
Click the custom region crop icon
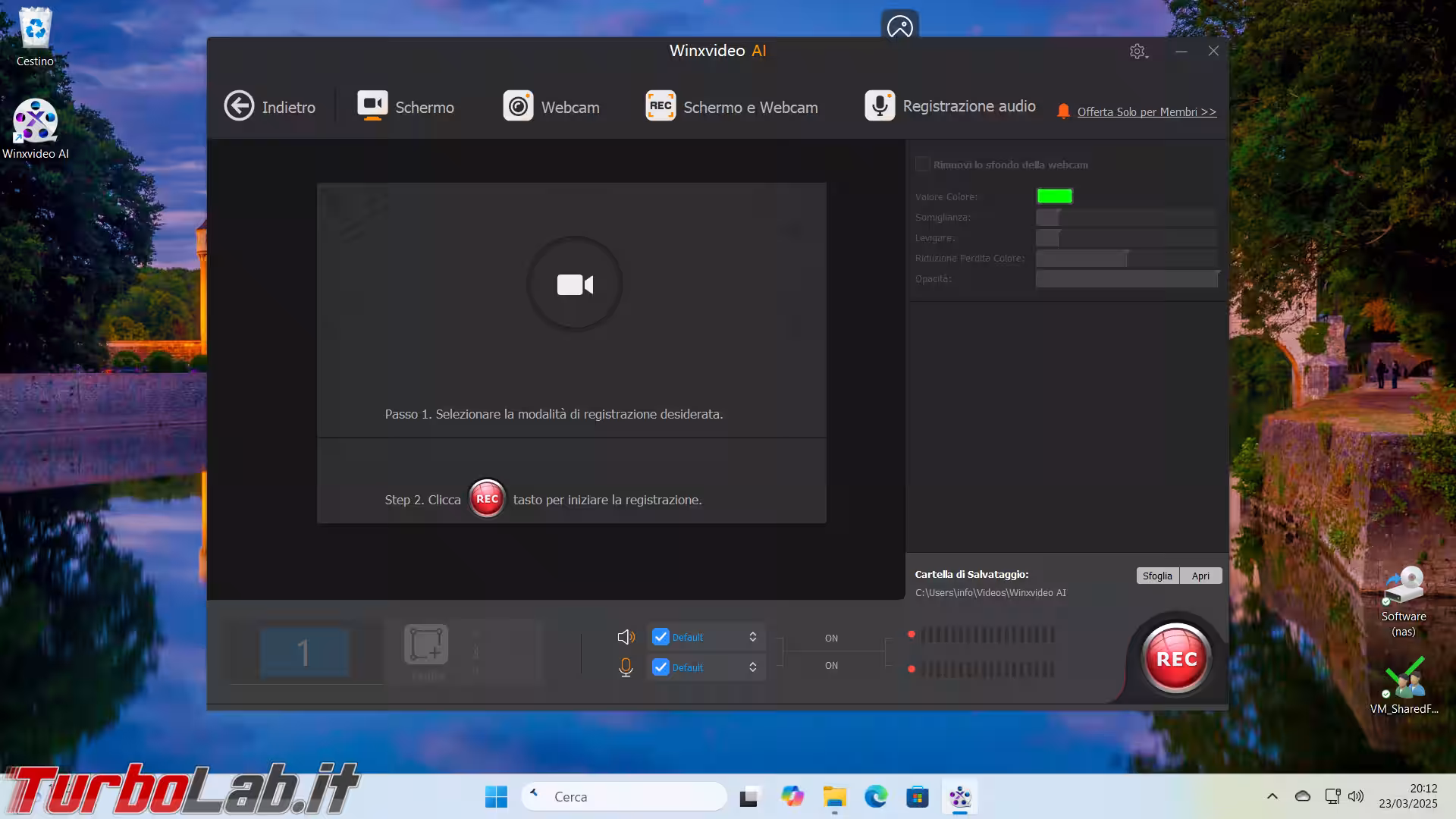pos(426,645)
